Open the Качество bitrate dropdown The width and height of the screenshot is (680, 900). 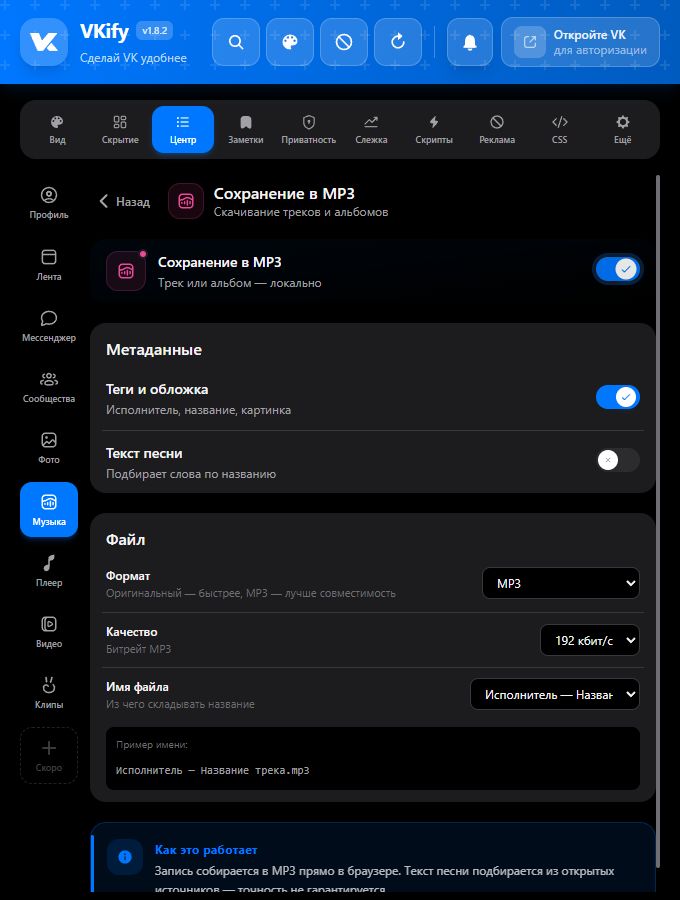[590, 640]
